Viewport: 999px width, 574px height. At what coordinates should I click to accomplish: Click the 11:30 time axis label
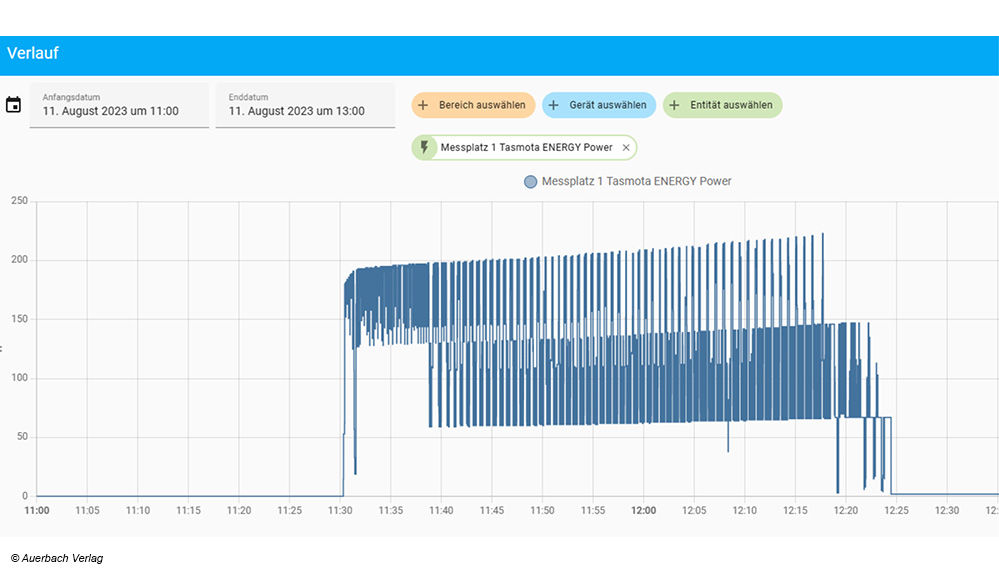click(x=340, y=510)
